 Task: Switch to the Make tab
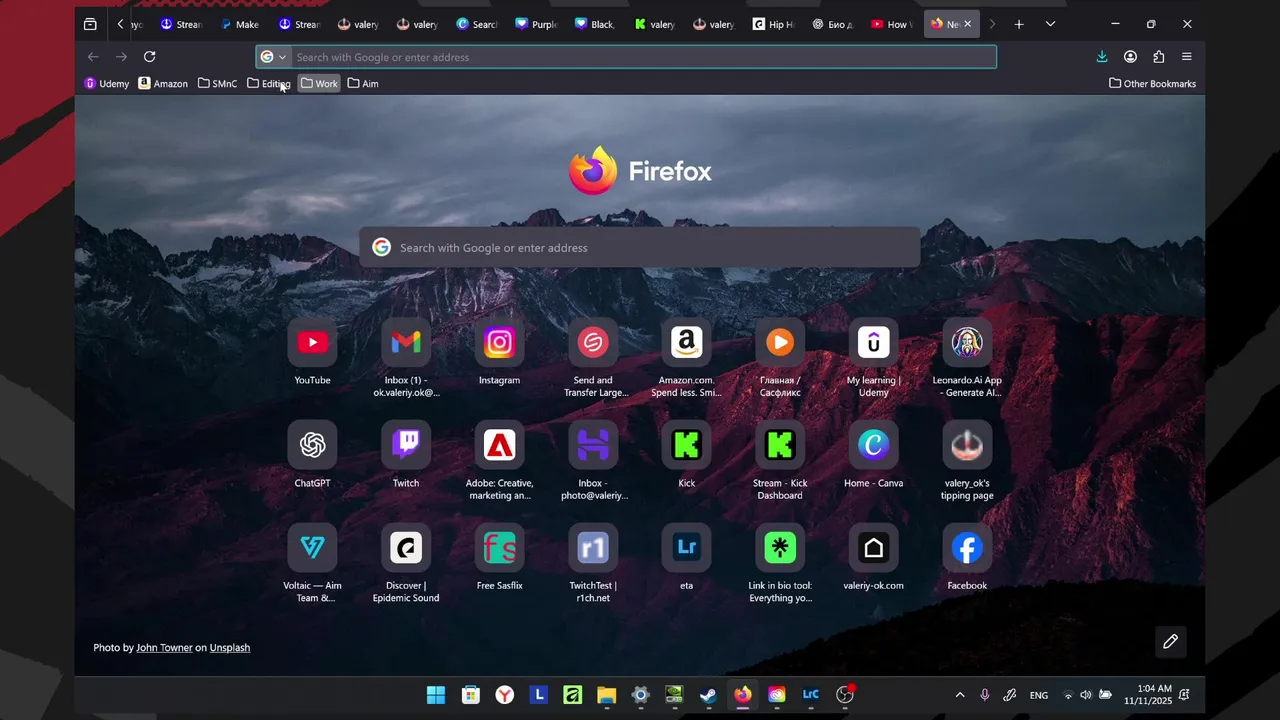240,24
